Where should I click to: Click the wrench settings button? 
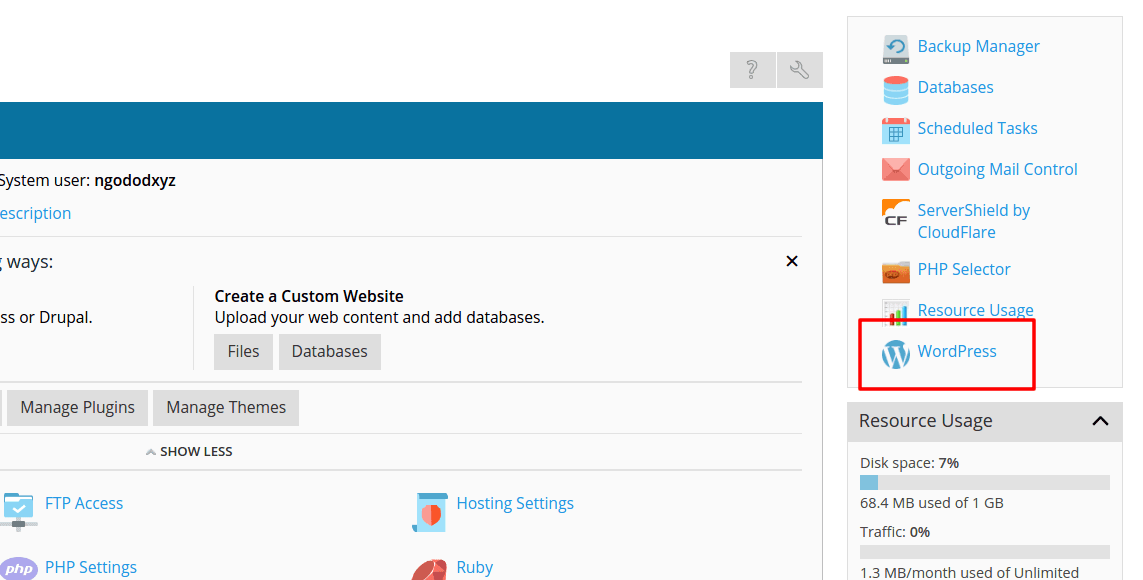click(x=800, y=70)
